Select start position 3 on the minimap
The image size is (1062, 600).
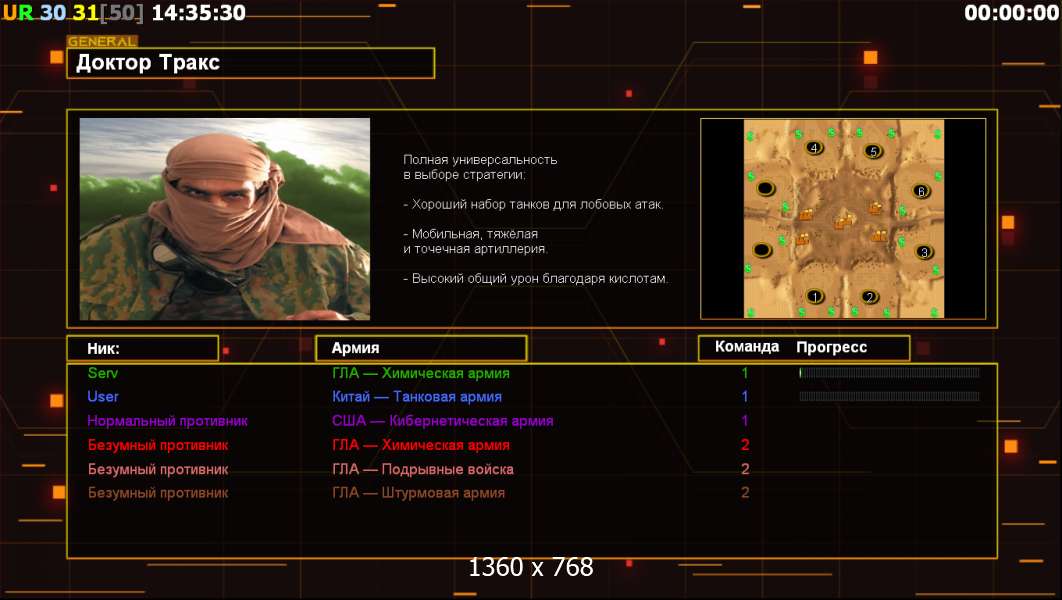pos(925,252)
